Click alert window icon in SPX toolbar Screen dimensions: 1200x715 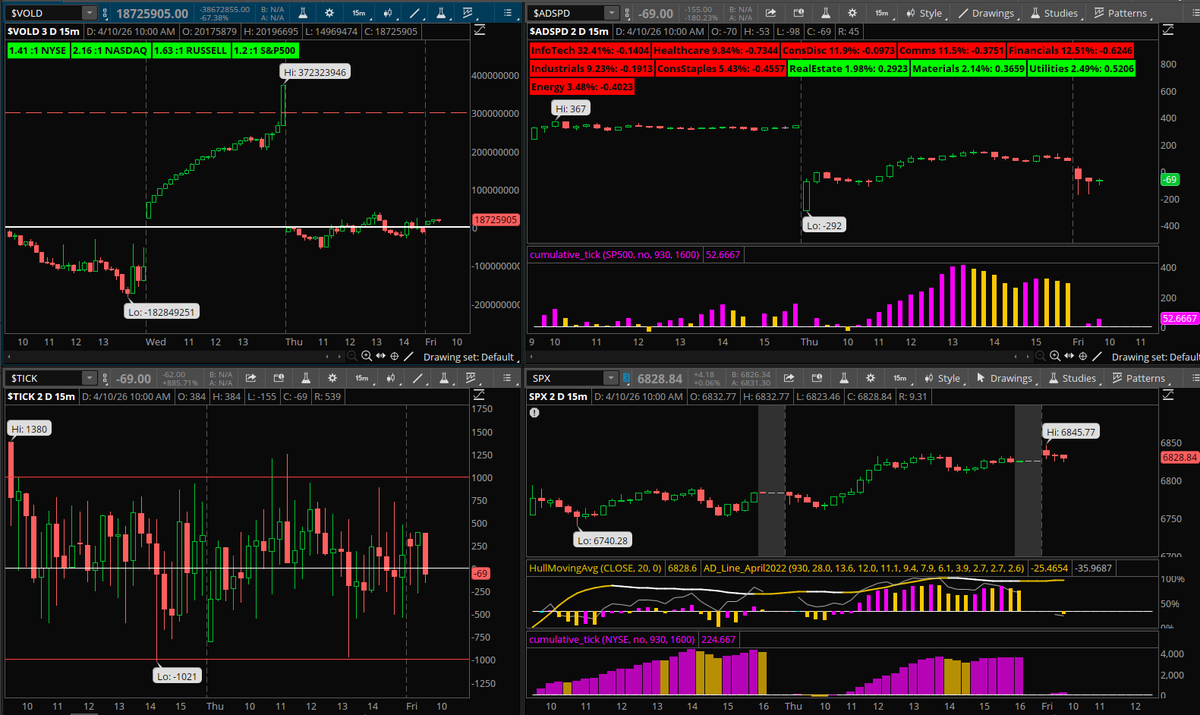click(x=816, y=378)
